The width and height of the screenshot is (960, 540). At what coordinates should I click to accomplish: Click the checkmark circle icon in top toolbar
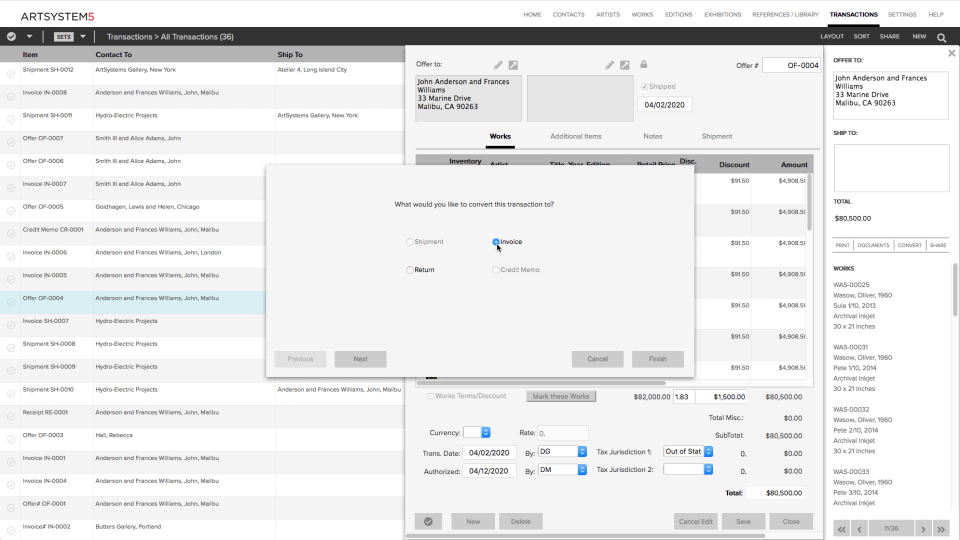click(x=11, y=37)
